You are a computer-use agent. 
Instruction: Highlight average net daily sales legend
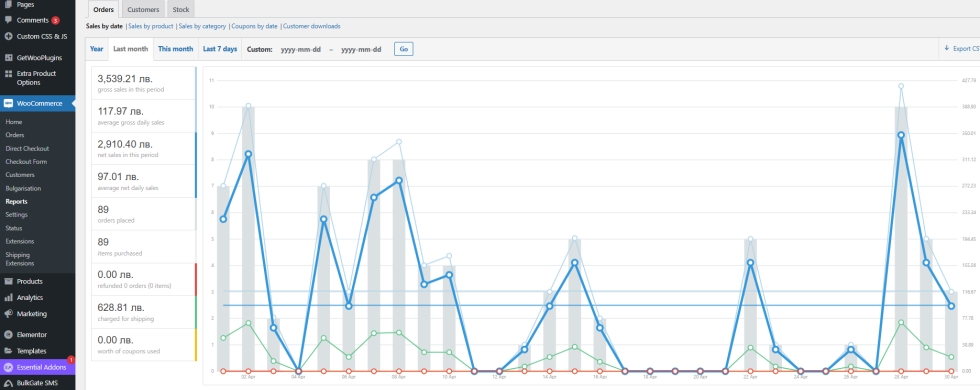[144, 181]
